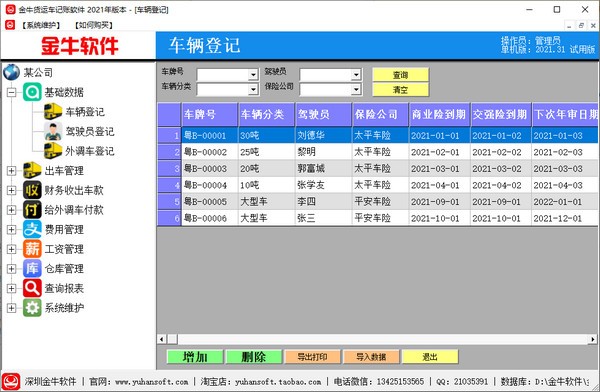This screenshot has height=392, width=600.
Task: Click the red logo icon in status bar
Action: [11, 381]
